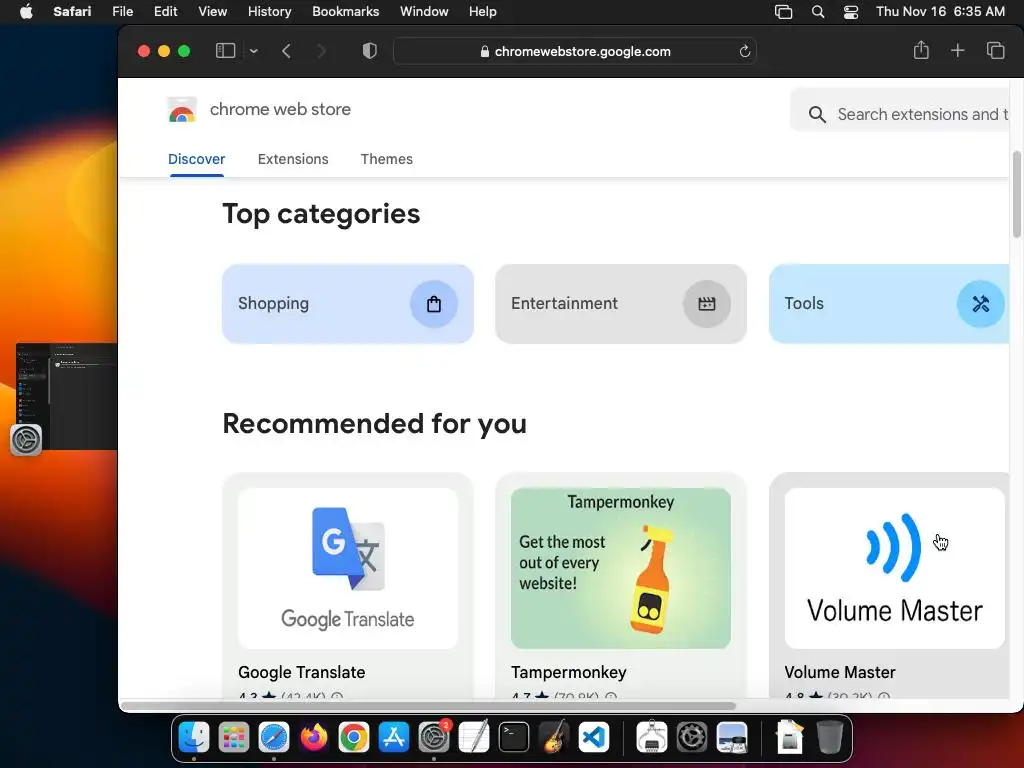1024x768 pixels.
Task: Open System Settings with badge in Dock
Action: click(x=434, y=737)
